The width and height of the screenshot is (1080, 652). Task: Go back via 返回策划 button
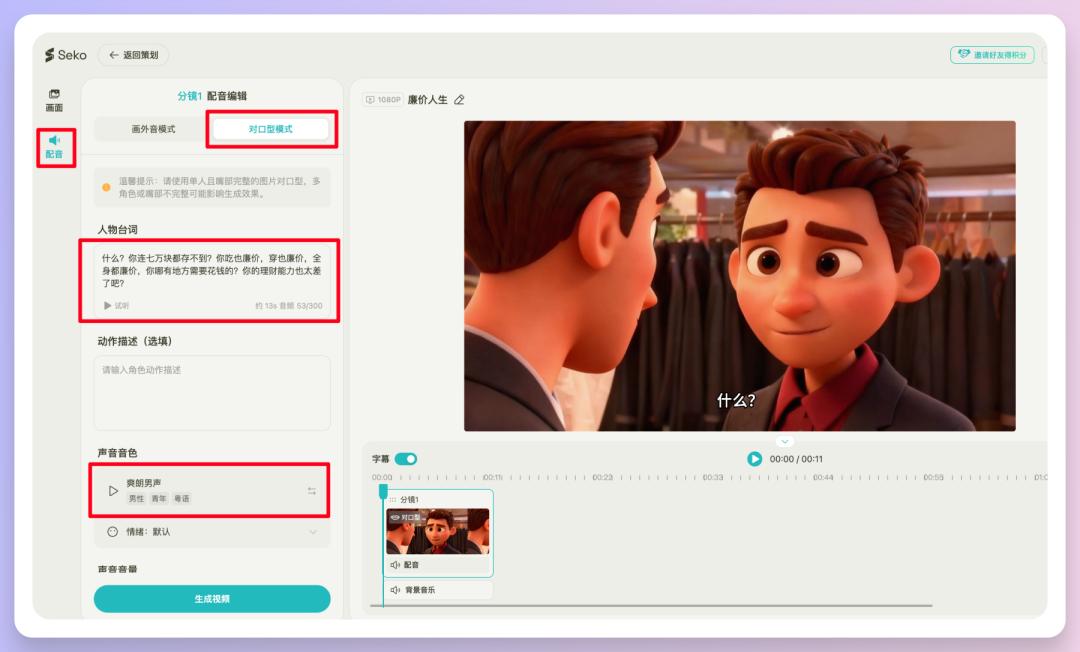tap(134, 55)
